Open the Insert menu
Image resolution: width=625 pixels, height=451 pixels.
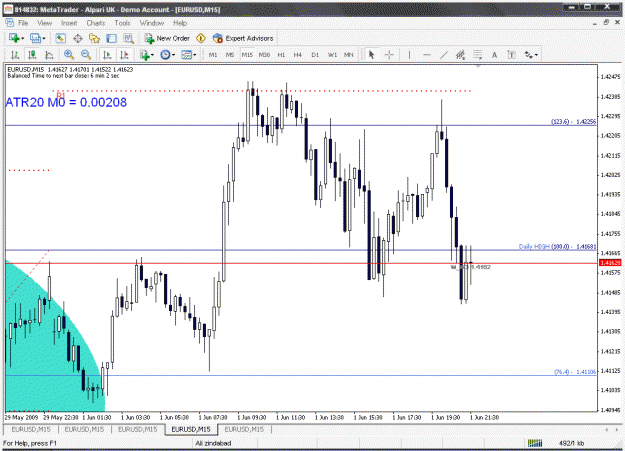(69, 23)
